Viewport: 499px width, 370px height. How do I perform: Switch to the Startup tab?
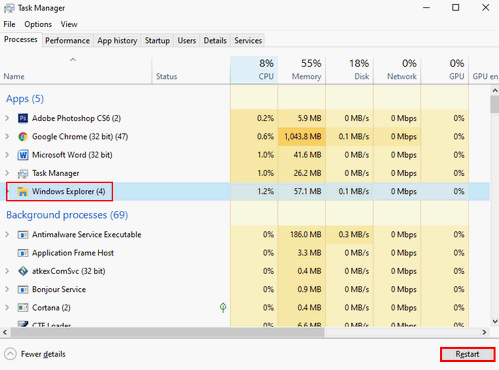pos(157,41)
